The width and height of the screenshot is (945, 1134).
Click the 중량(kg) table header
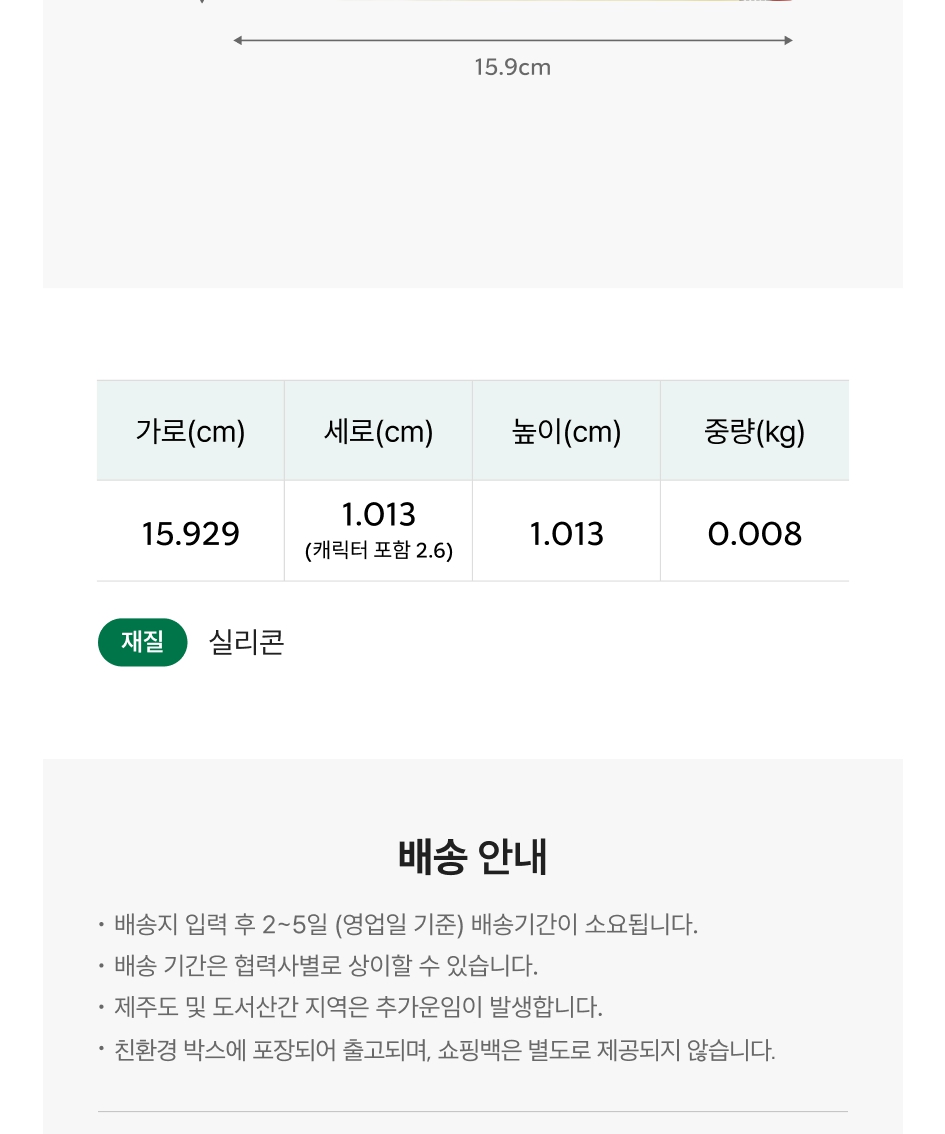point(754,431)
